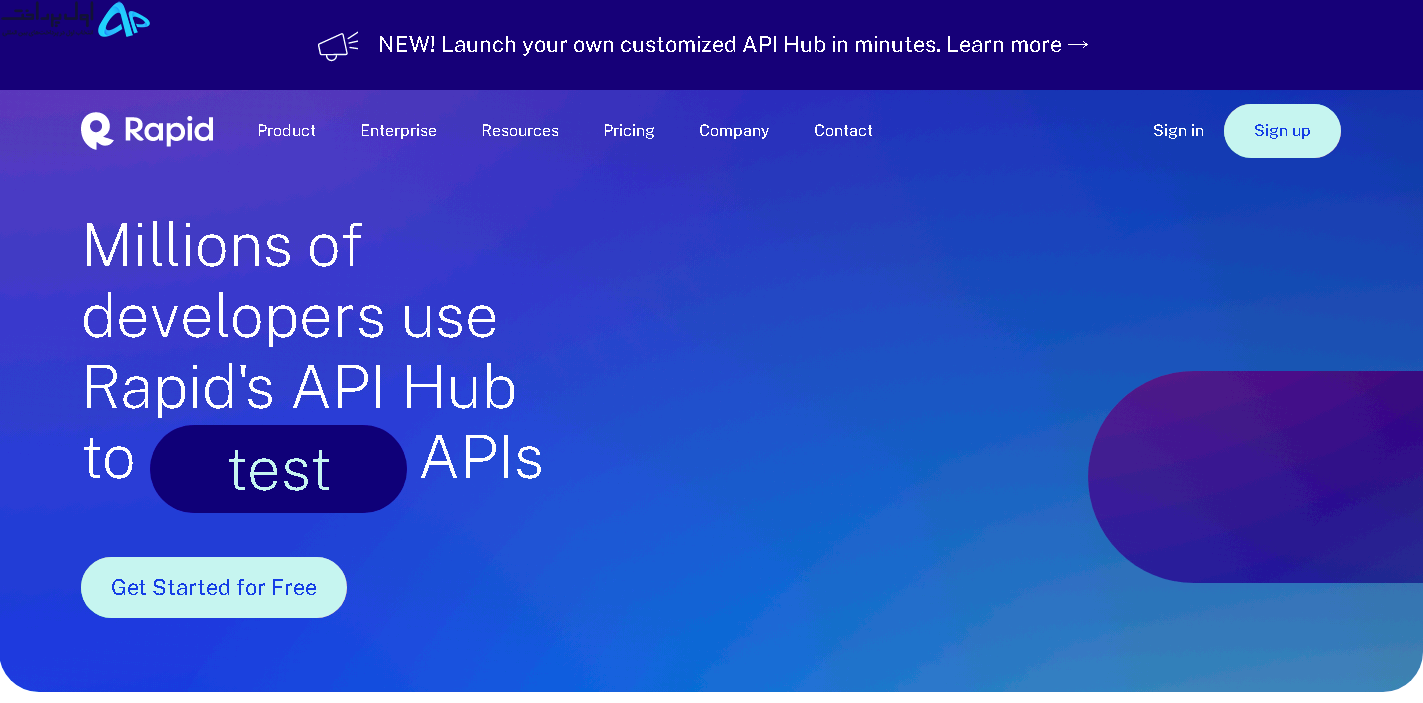Open the Product menu
Viewport: 1423px width, 703px height.
click(x=287, y=131)
